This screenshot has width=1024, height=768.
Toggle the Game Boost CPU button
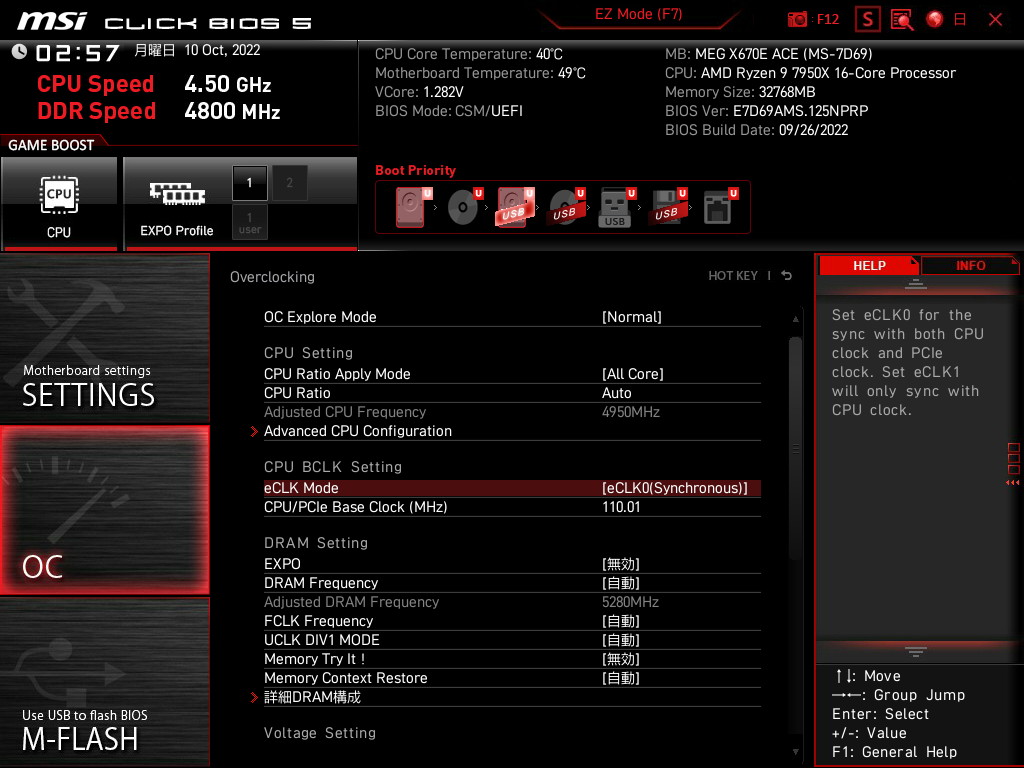59,203
